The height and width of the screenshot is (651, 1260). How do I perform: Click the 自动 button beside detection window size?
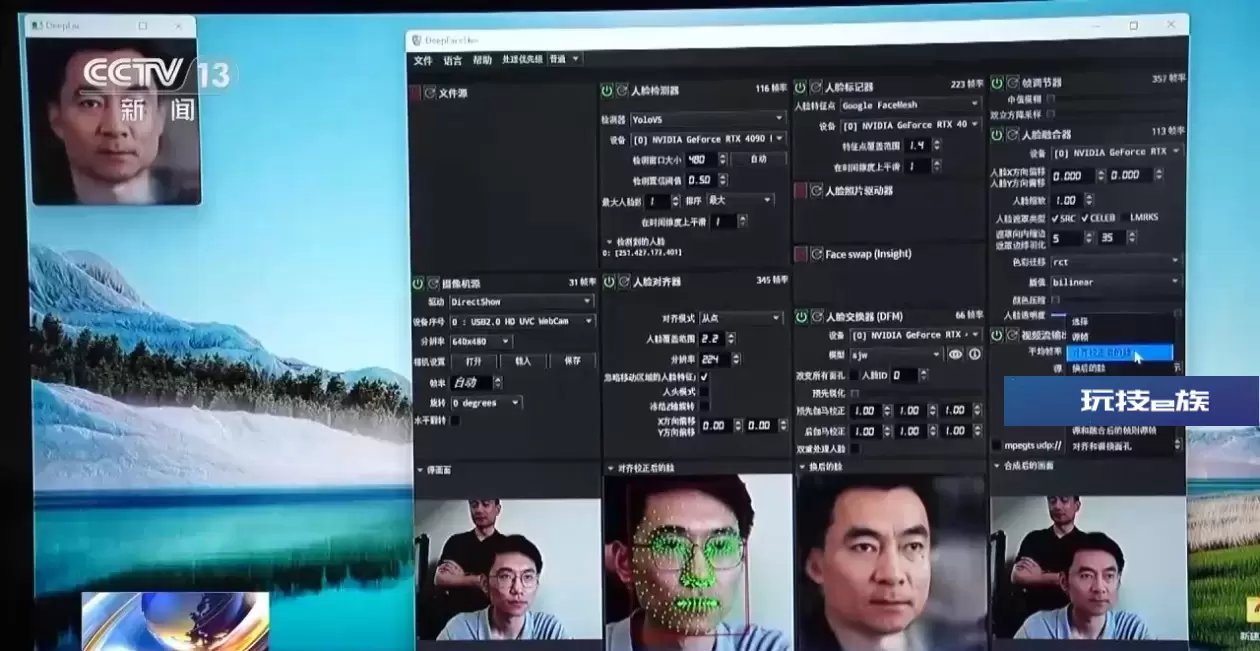(758, 159)
